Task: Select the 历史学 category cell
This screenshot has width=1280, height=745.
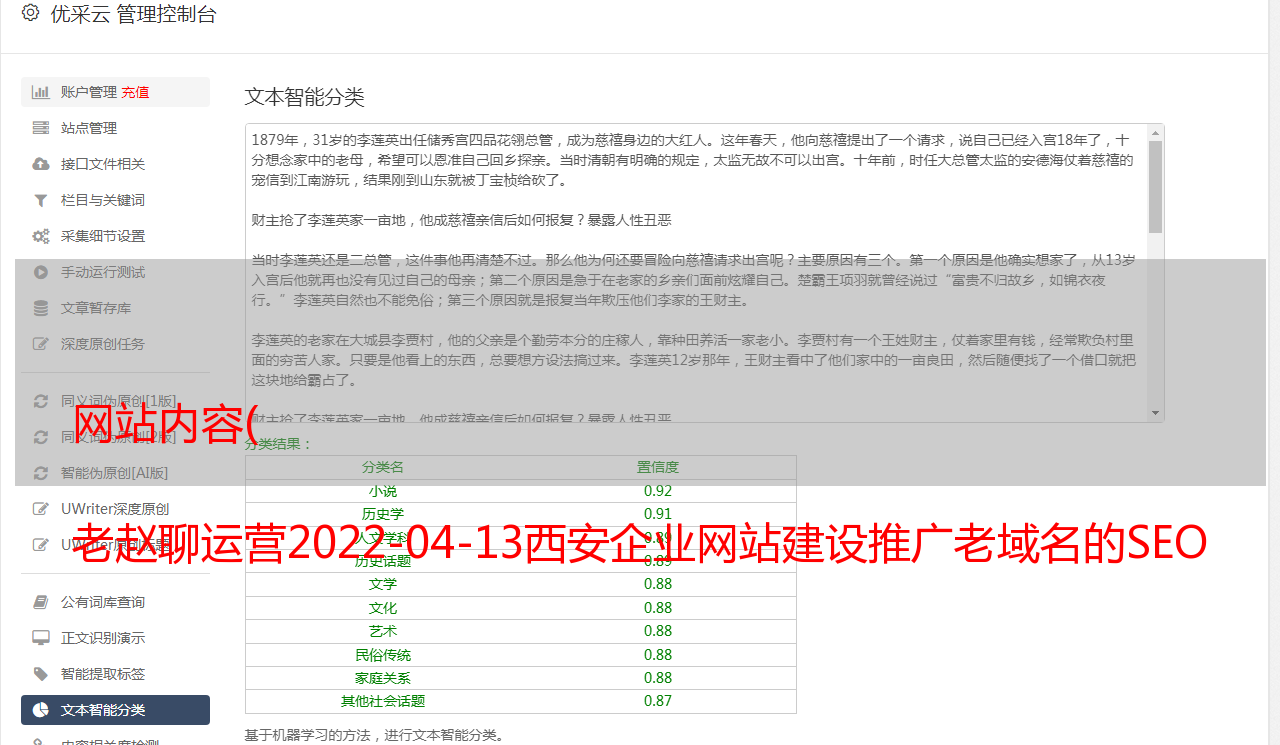Action: click(x=383, y=514)
